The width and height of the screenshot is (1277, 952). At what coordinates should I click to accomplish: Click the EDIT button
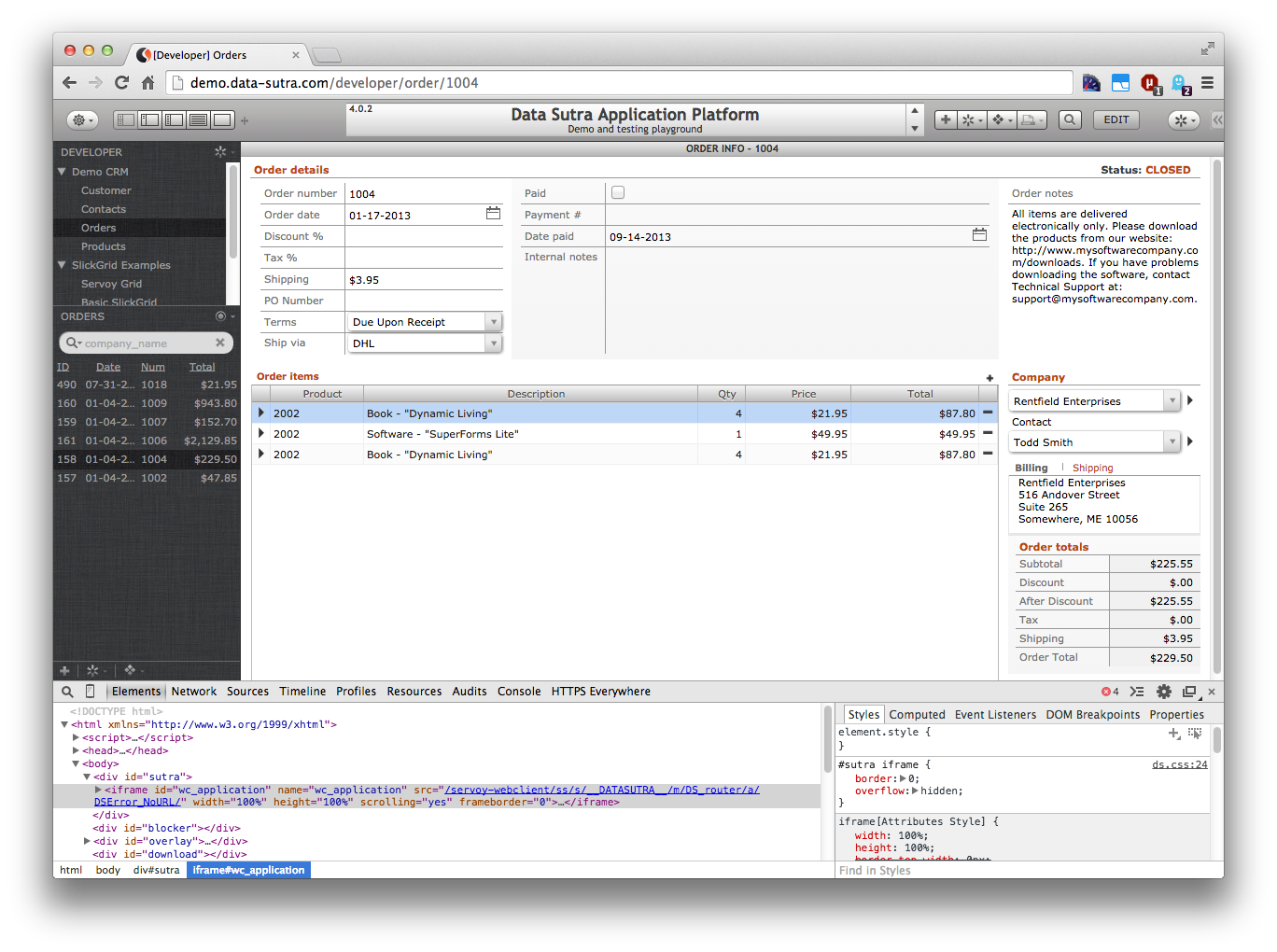click(x=1116, y=119)
